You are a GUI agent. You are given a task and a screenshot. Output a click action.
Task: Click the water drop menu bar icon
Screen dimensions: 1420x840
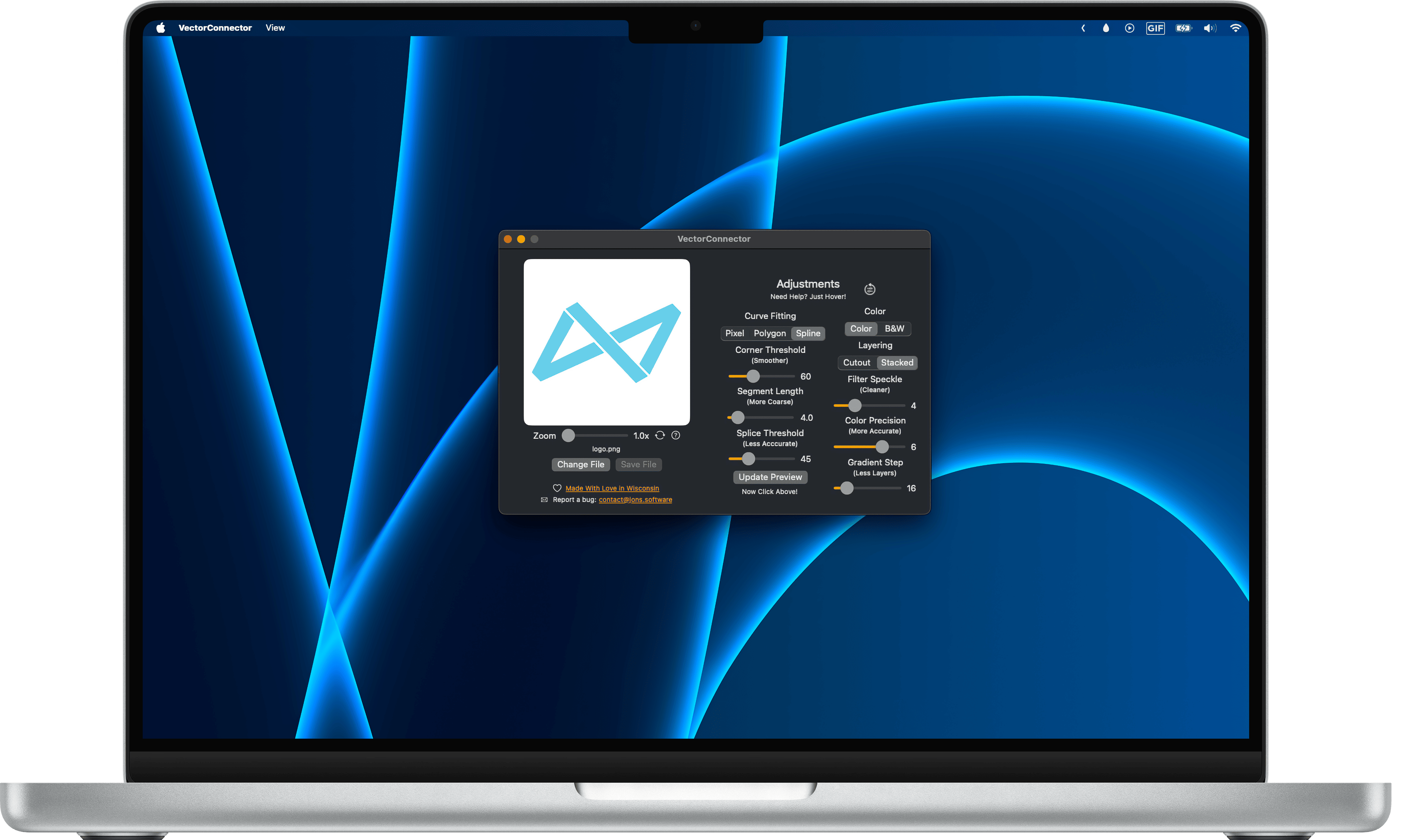(x=1106, y=28)
